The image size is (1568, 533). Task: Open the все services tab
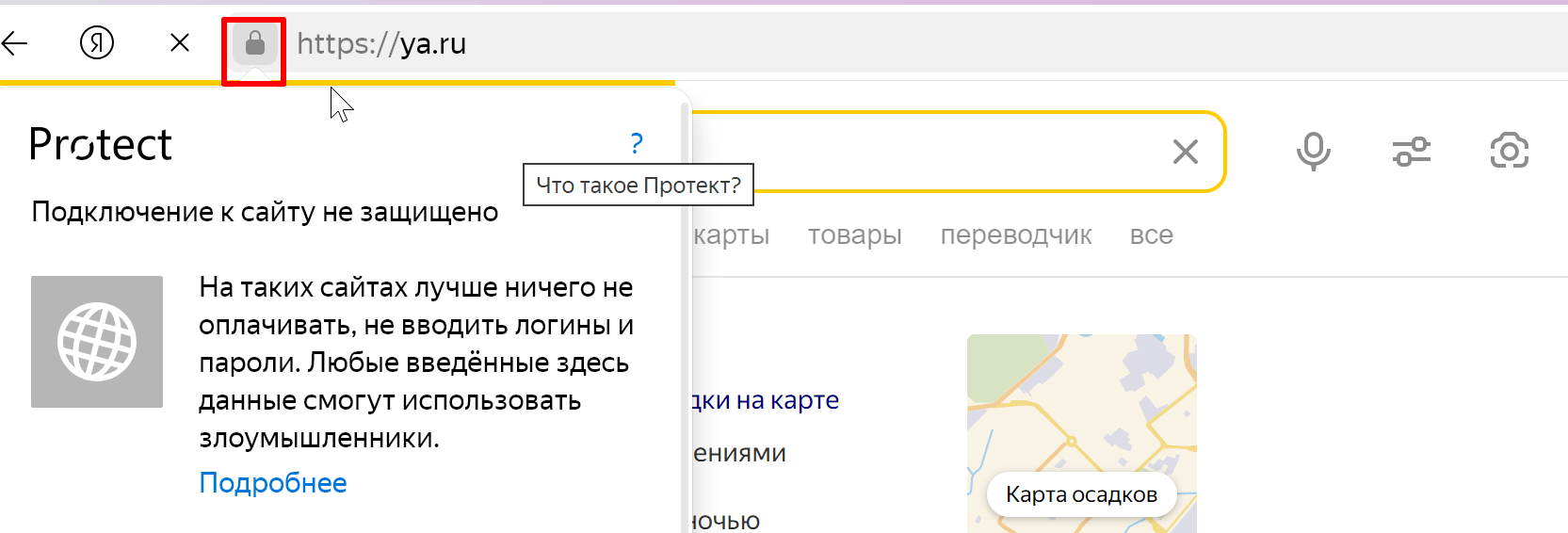coord(1152,234)
